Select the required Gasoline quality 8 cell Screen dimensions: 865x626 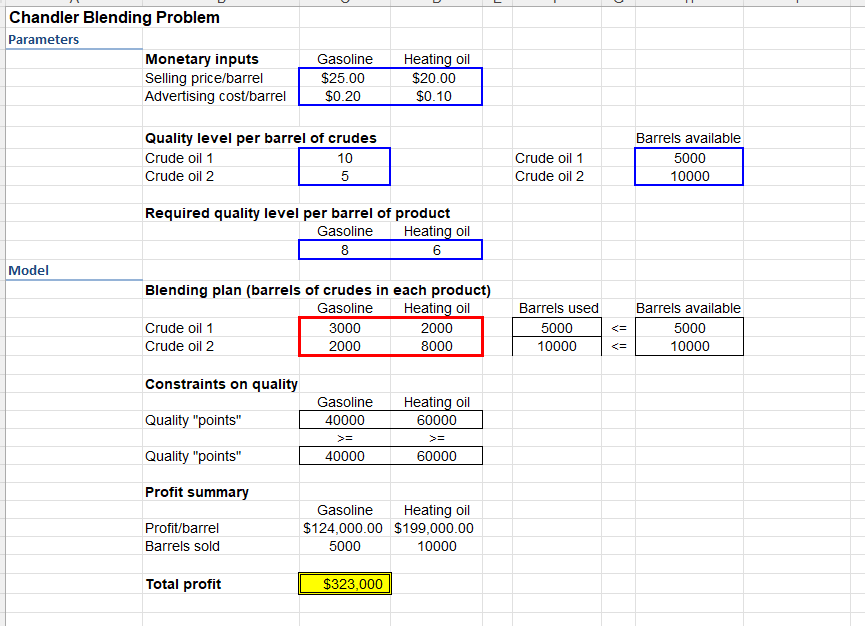tap(345, 250)
